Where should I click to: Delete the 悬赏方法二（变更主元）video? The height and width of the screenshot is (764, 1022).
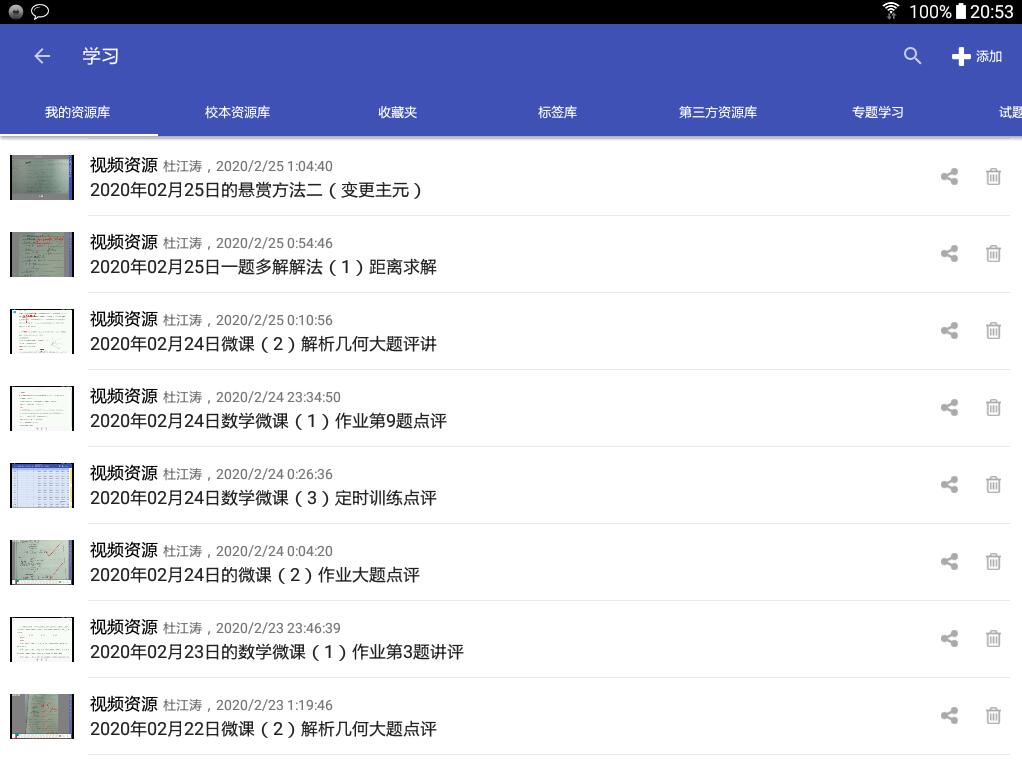[993, 177]
